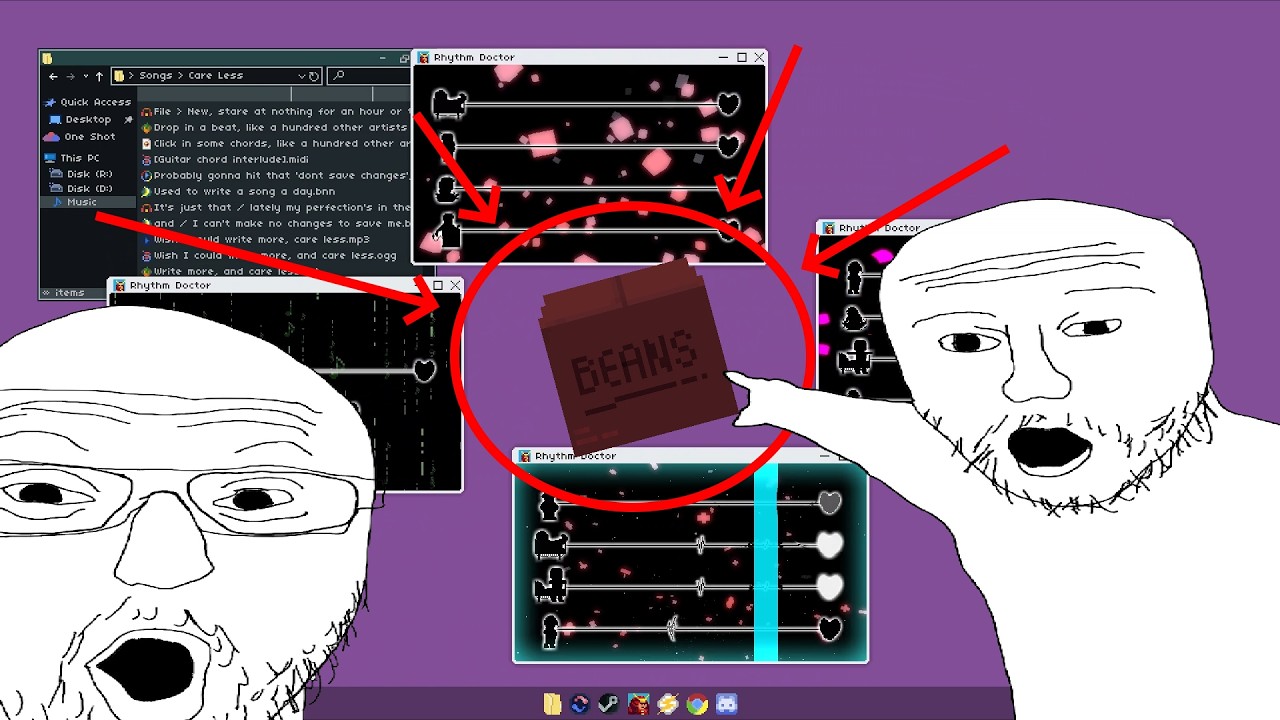Click icon beside 'Probably gonna hit that' file
Viewport: 1280px width, 720px height.
pyautogui.click(x=146, y=176)
